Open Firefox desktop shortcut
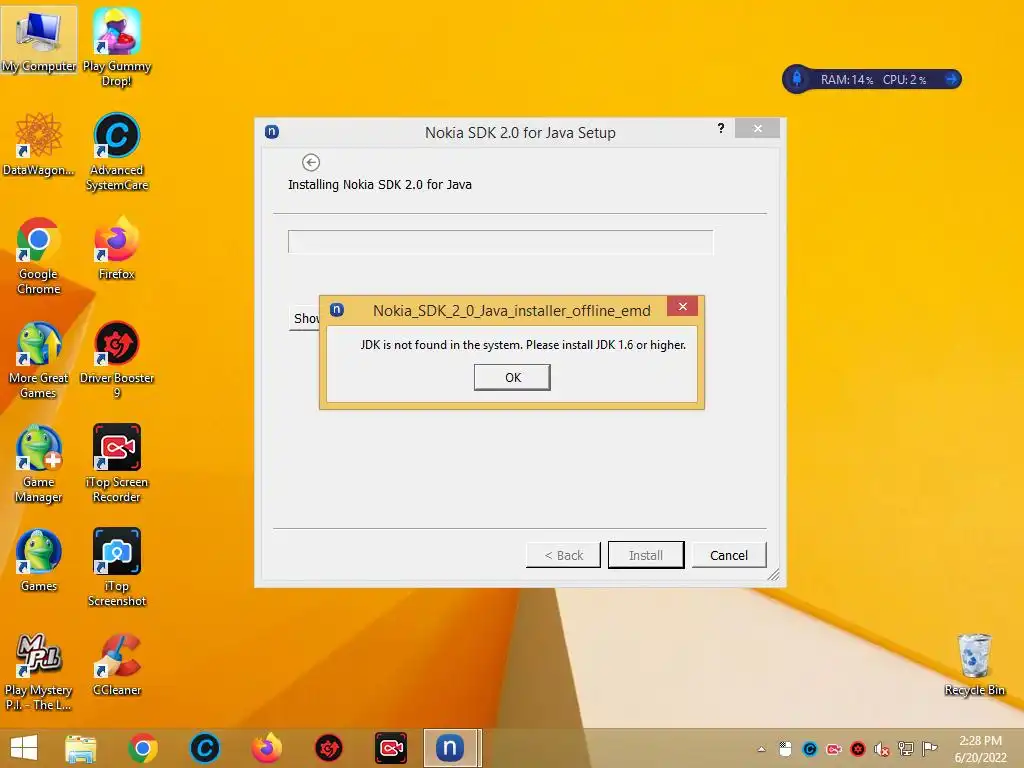Screen dimensions: 1024x768 (117, 248)
